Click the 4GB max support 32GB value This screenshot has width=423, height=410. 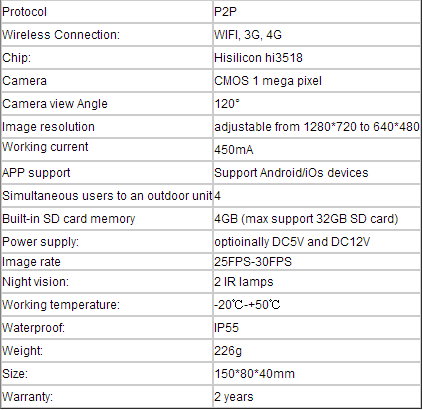click(306, 219)
